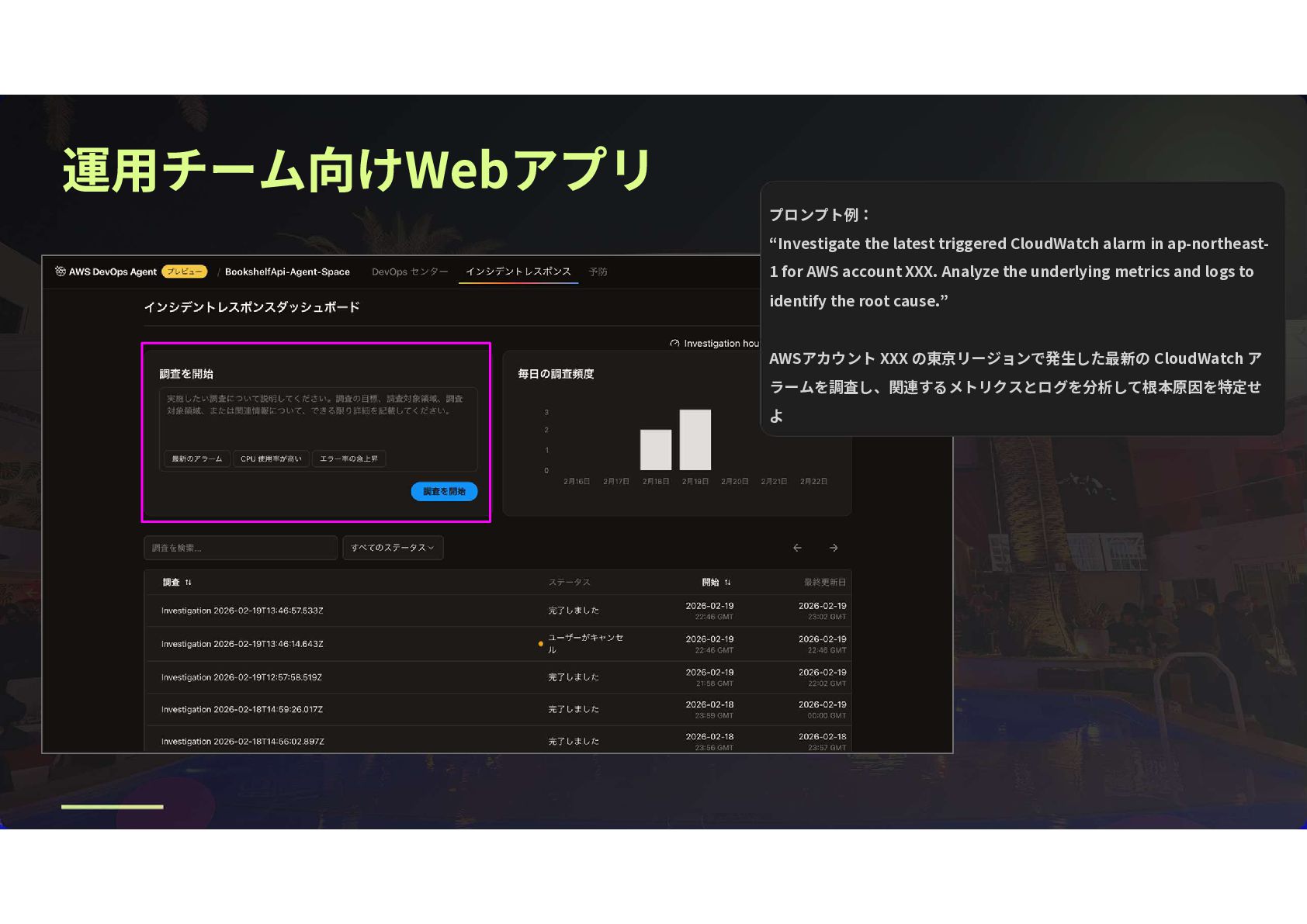
Task: Click the 2月18日 bar in the chart
Action: coord(656,450)
